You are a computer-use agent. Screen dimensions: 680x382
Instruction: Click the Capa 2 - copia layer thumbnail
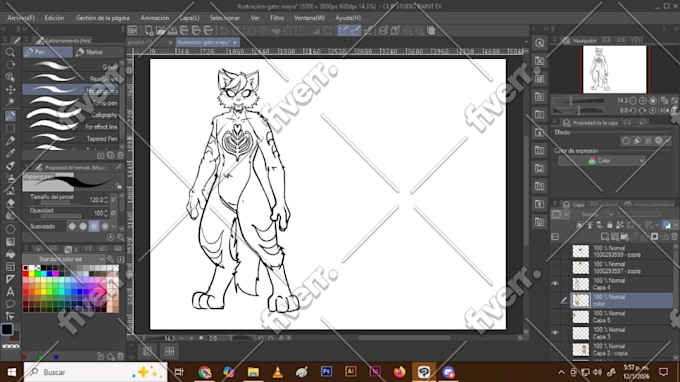pos(580,349)
